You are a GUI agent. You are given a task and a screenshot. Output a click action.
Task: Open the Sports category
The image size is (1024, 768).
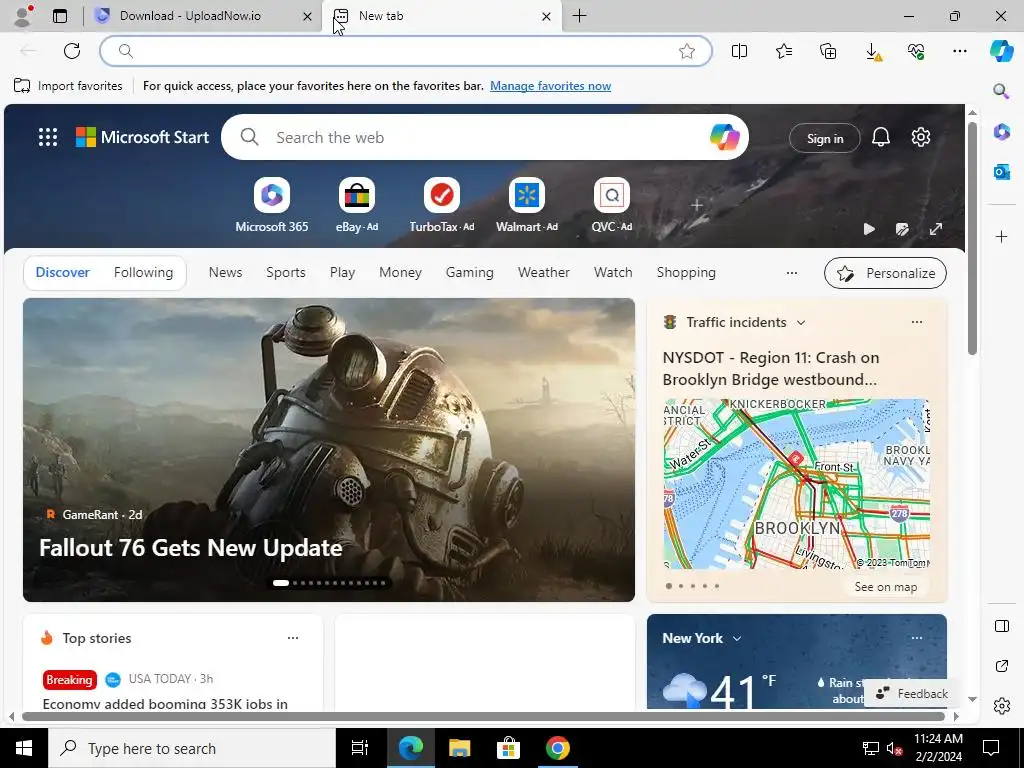click(285, 272)
